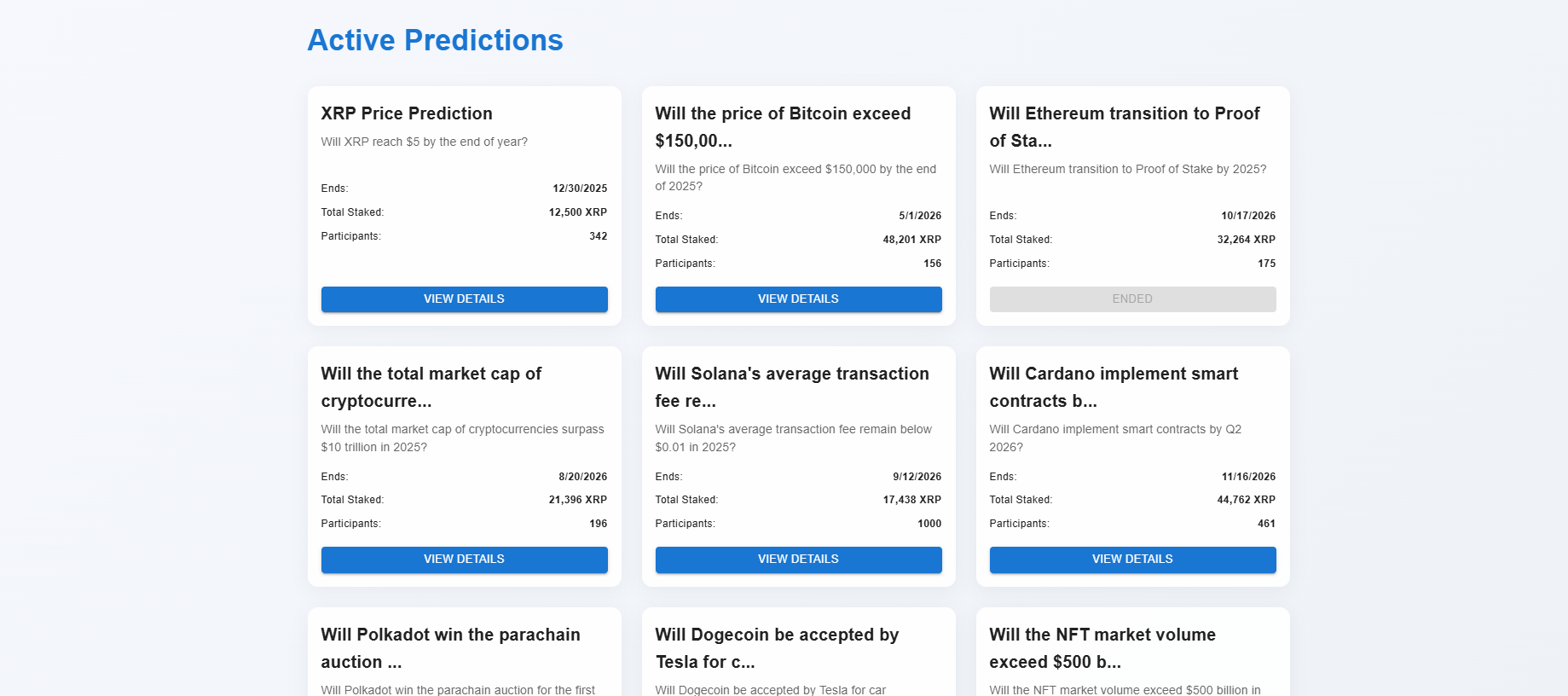Image resolution: width=1568 pixels, height=696 pixels.
Task: Click the 48,201 XRP total staked value
Action: (x=911, y=240)
